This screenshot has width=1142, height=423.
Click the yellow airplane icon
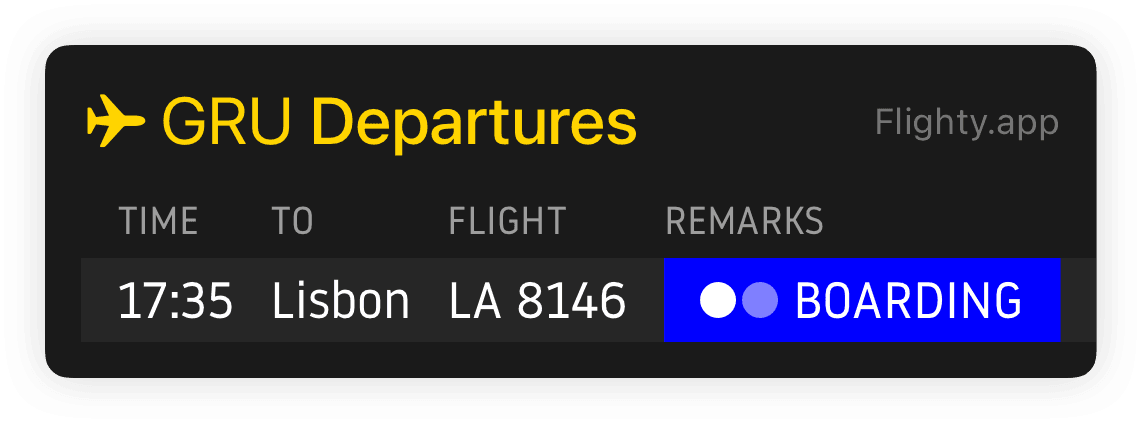point(116,121)
